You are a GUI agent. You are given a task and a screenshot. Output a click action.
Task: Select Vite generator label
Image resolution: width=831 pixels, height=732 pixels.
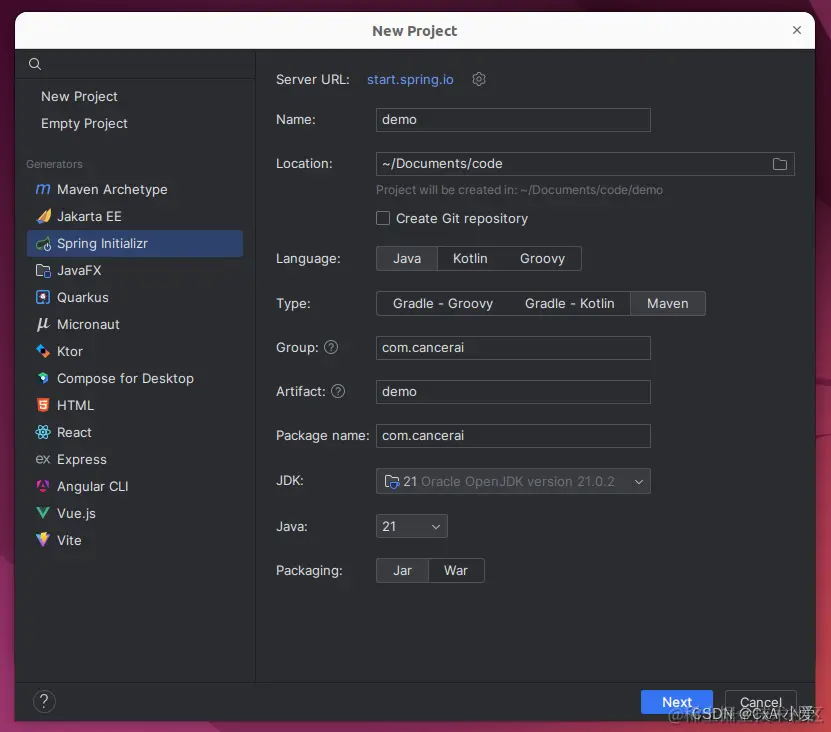click(69, 540)
